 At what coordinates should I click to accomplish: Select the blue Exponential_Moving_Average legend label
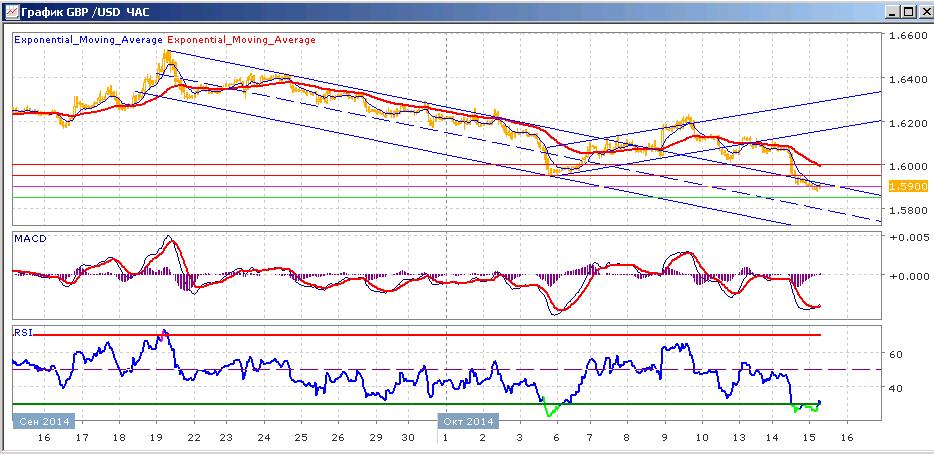coord(88,40)
